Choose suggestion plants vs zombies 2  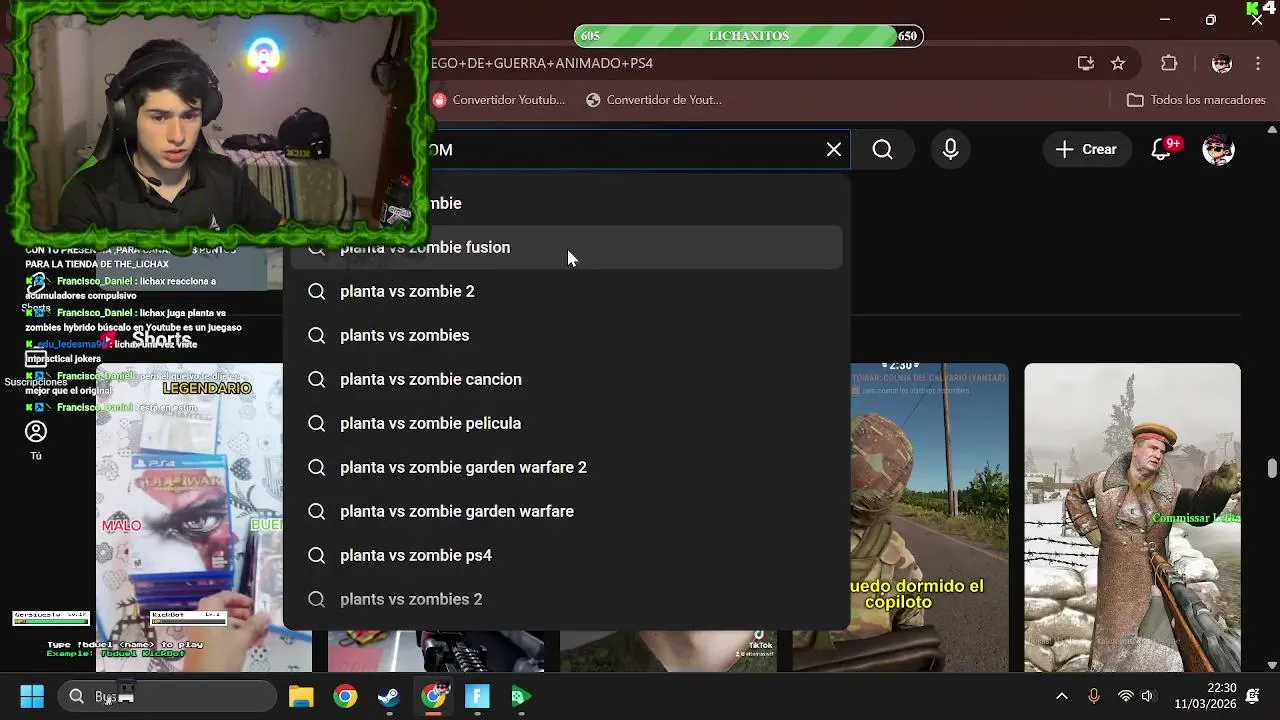coord(567,599)
